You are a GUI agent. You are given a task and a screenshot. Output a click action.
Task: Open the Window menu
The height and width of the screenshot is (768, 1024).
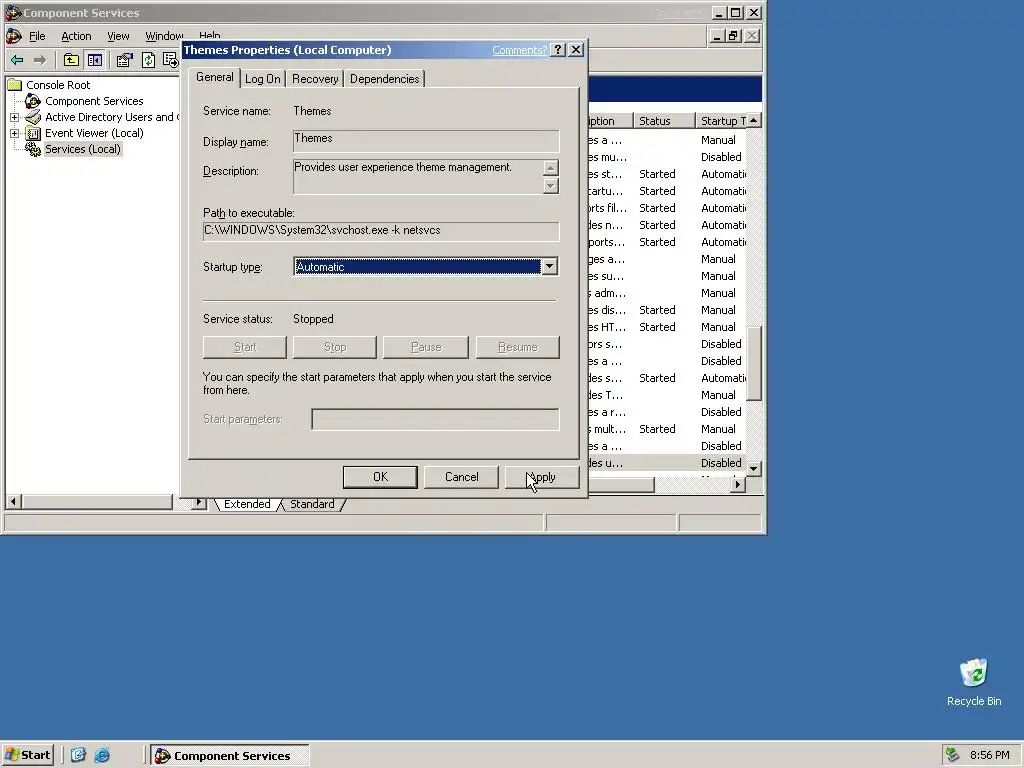click(x=164, y=36)
